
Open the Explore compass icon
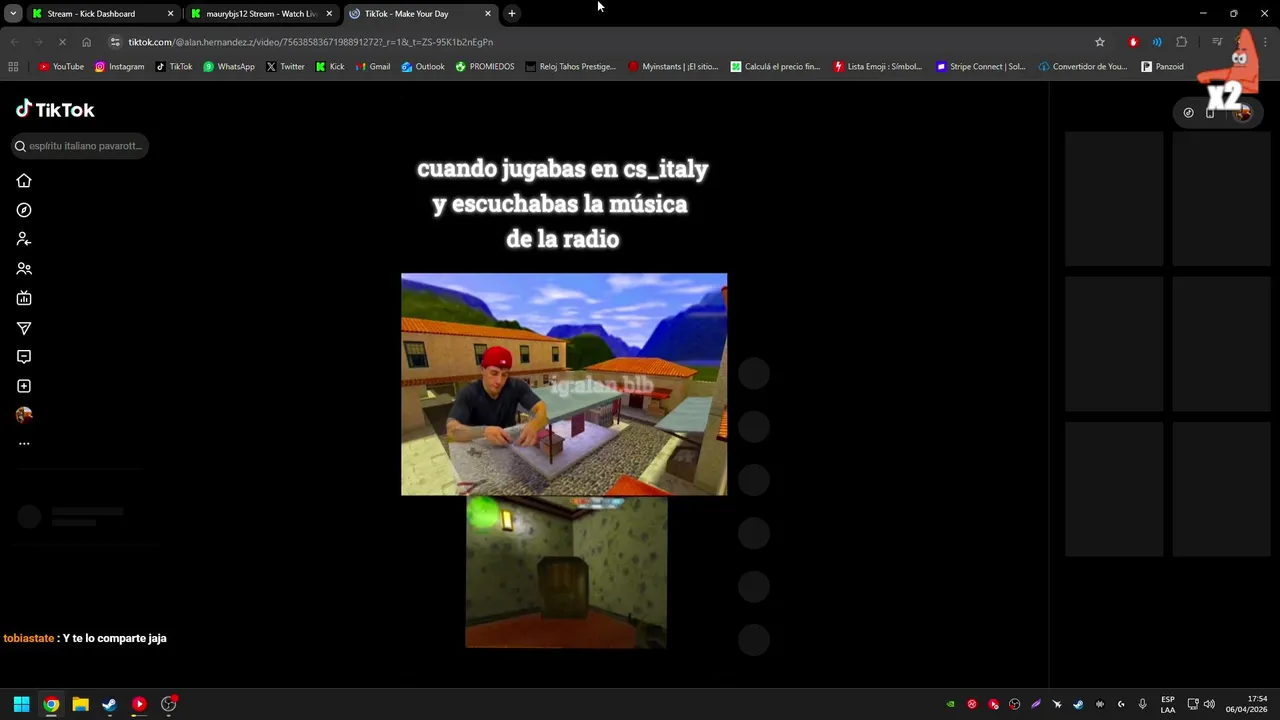pyautogui.click(x=24, y=210)
